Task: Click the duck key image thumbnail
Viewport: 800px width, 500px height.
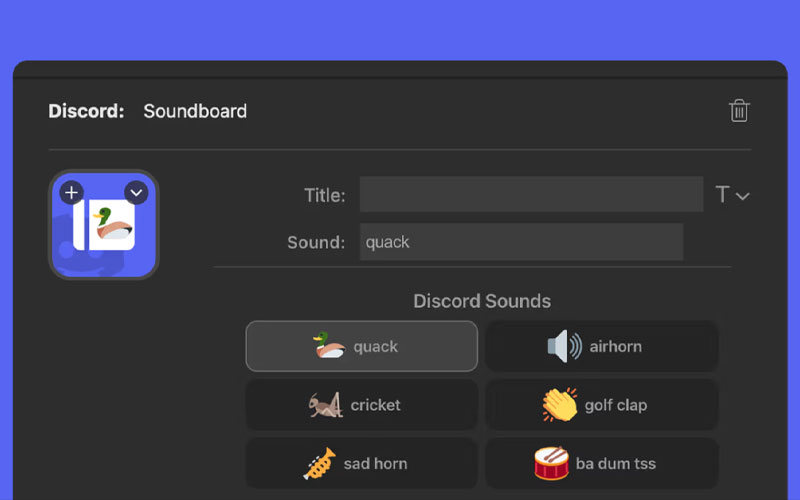Action: click(x=104, y=225)
